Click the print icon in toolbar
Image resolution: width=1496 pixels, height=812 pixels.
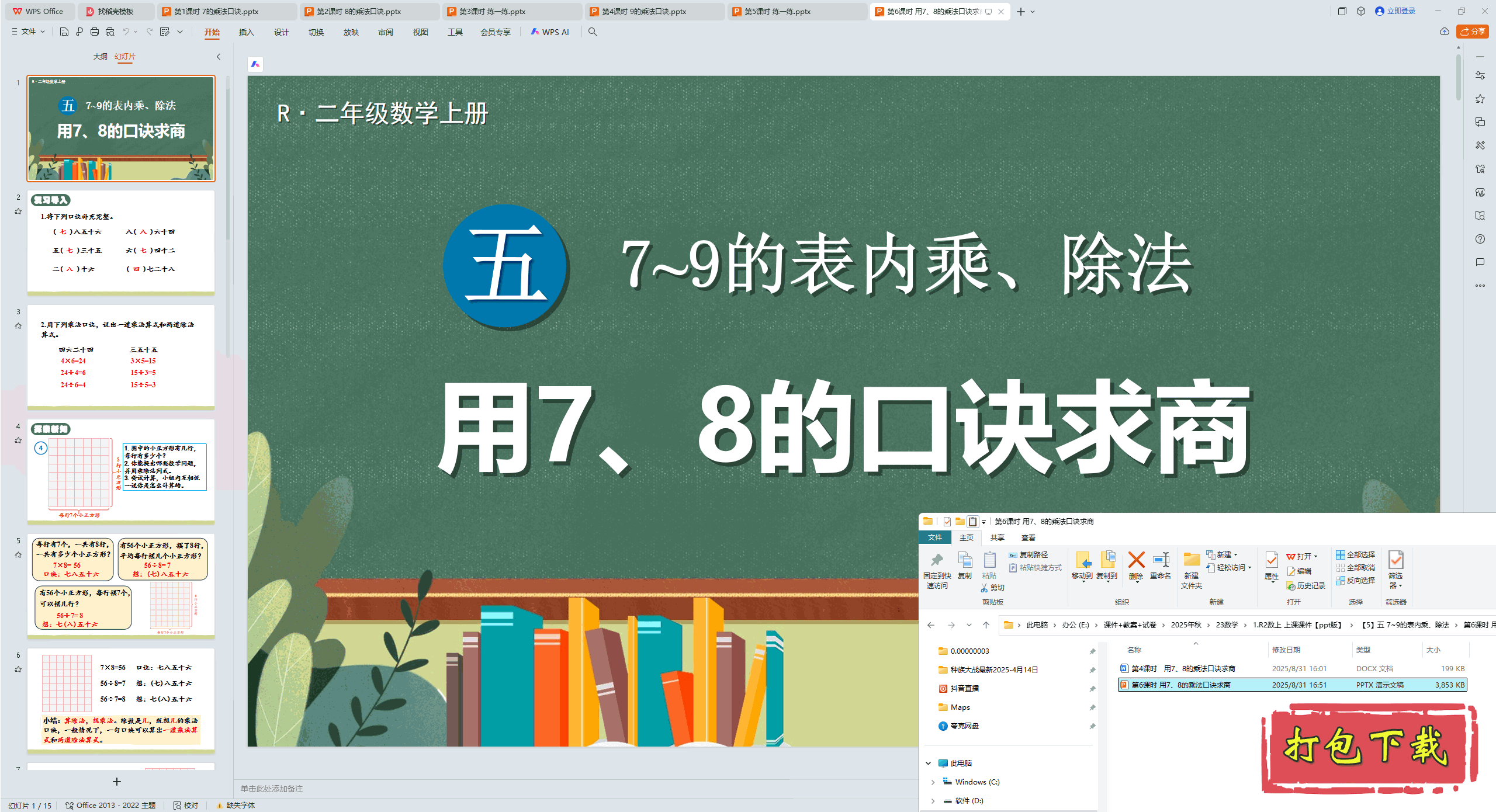95,32
